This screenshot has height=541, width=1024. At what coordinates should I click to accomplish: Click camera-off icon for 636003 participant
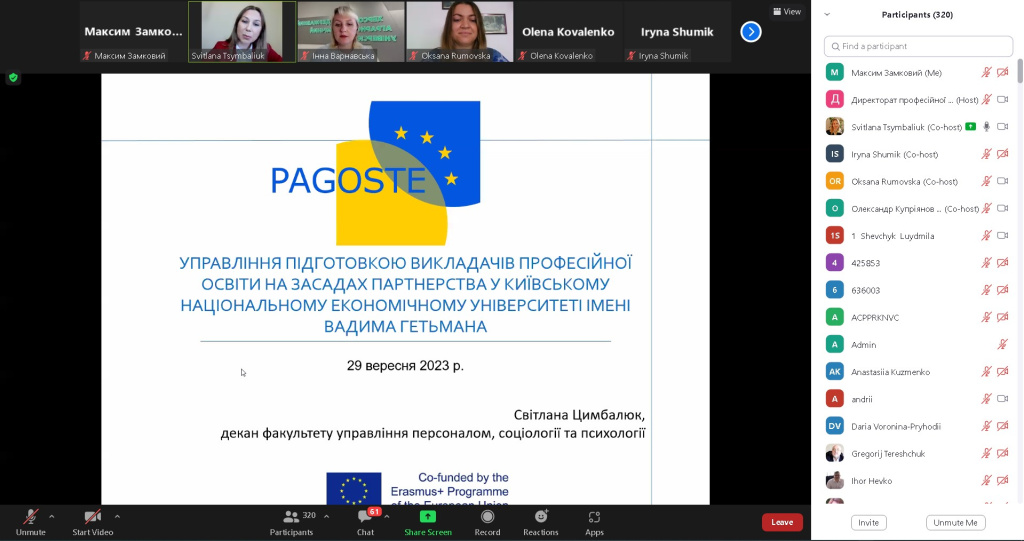(x=1003, y=290)
